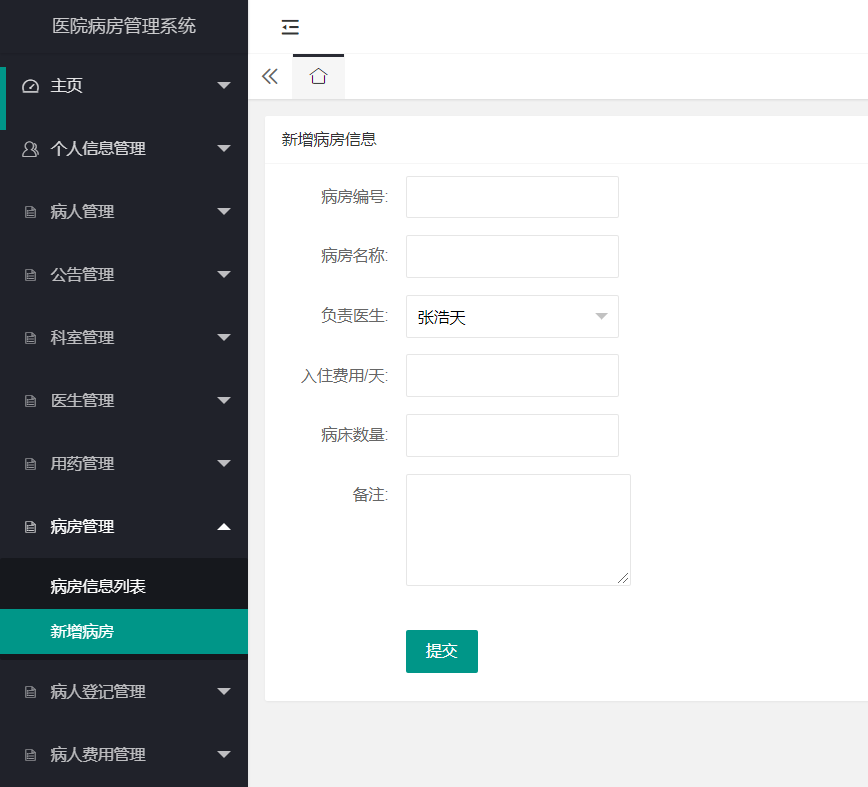Open the 病人费用管理 menu label

[98, 755]
